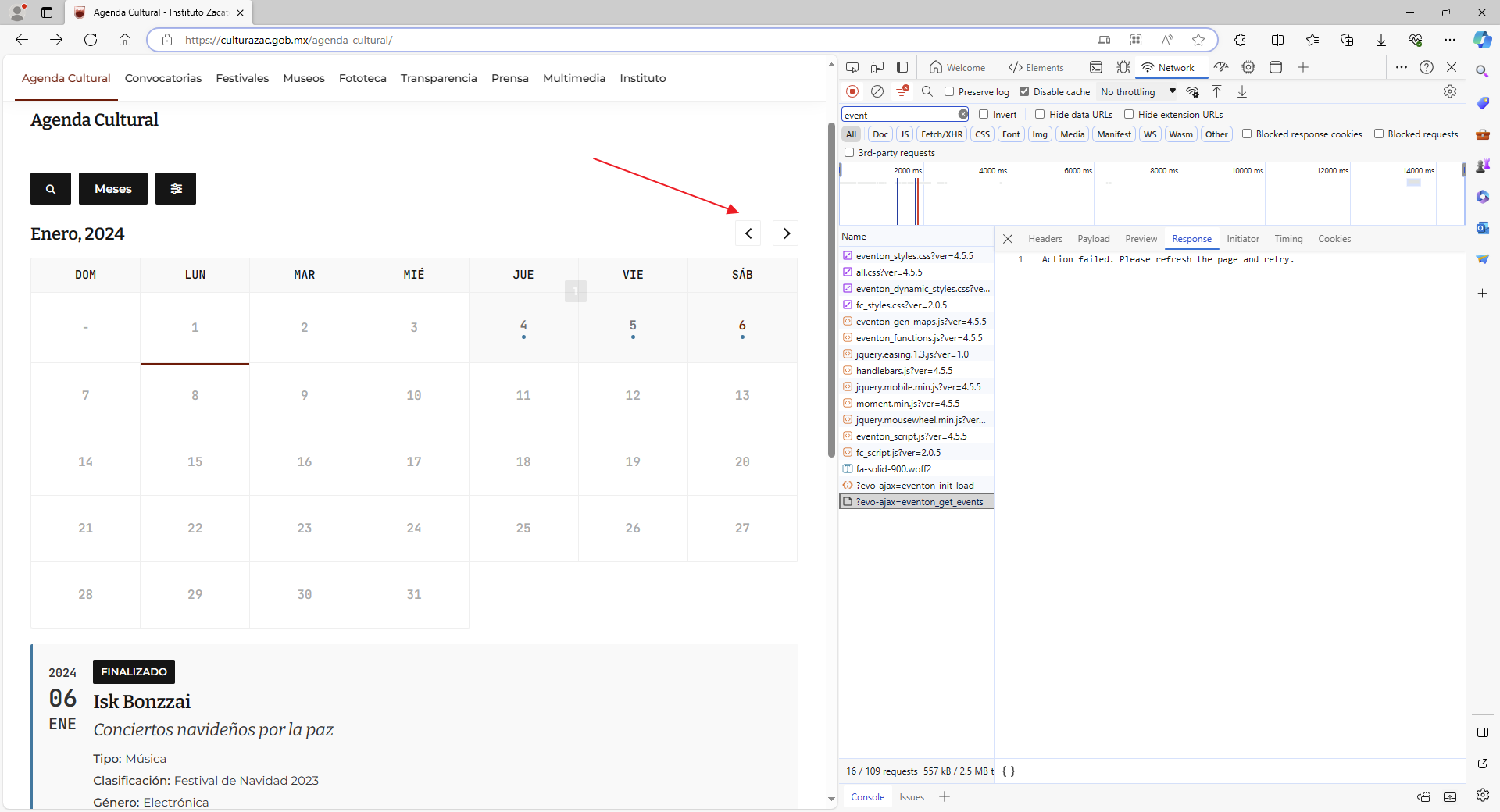1500x812 pixels.
Task: Click the network timeline overview
Action: pos(1152,194)
